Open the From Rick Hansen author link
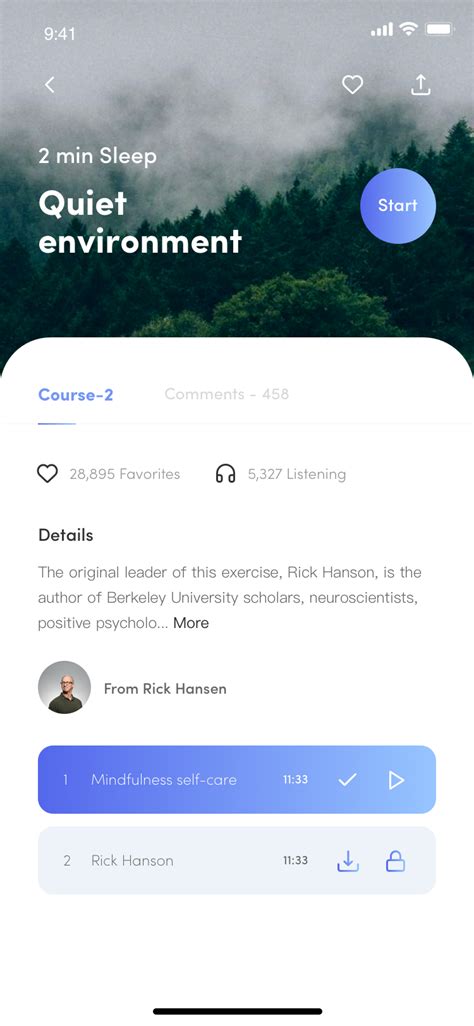 [165, 688]
